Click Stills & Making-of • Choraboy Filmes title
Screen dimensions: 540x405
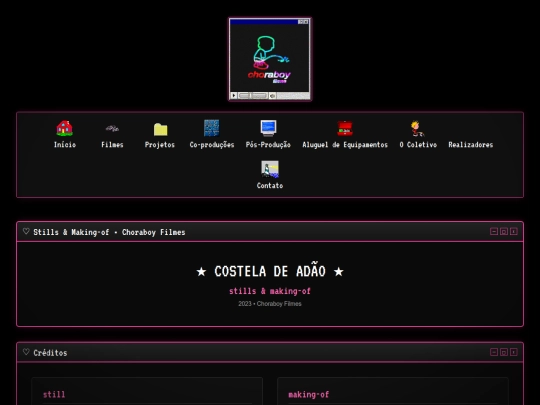pos(109,232)
